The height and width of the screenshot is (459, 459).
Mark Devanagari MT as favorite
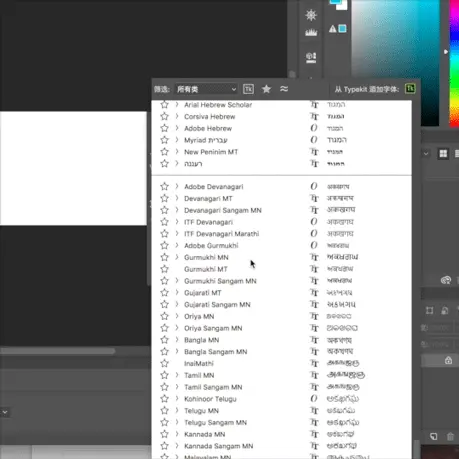164,198
